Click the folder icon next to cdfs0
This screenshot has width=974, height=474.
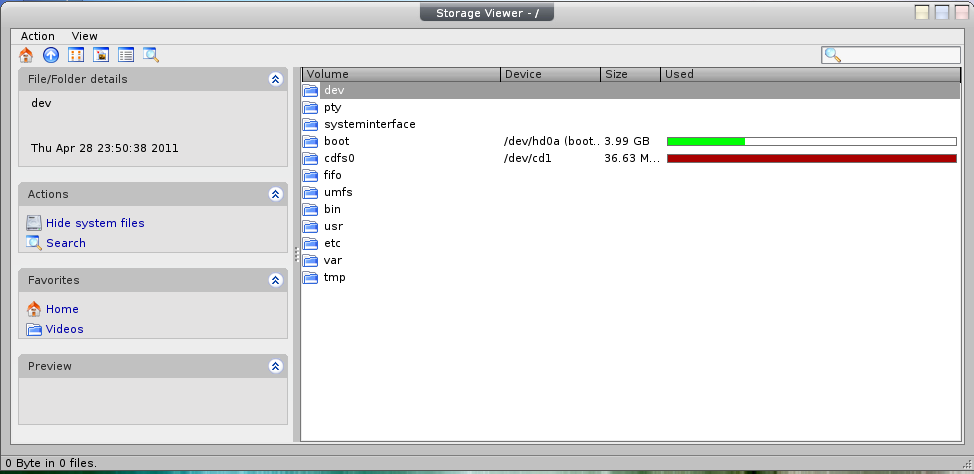tap(311, 158)
